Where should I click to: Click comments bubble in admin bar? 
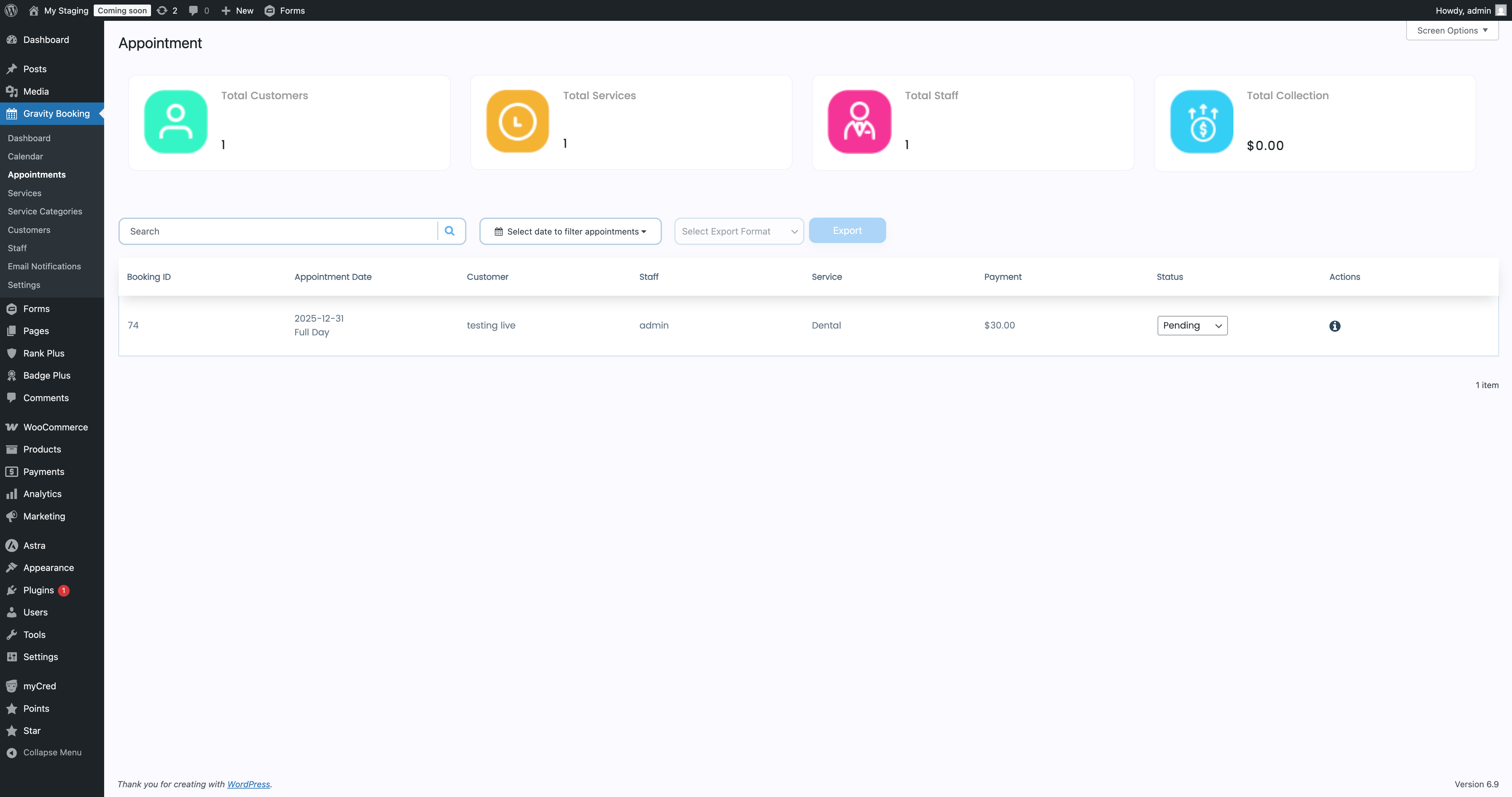[194, 10]
